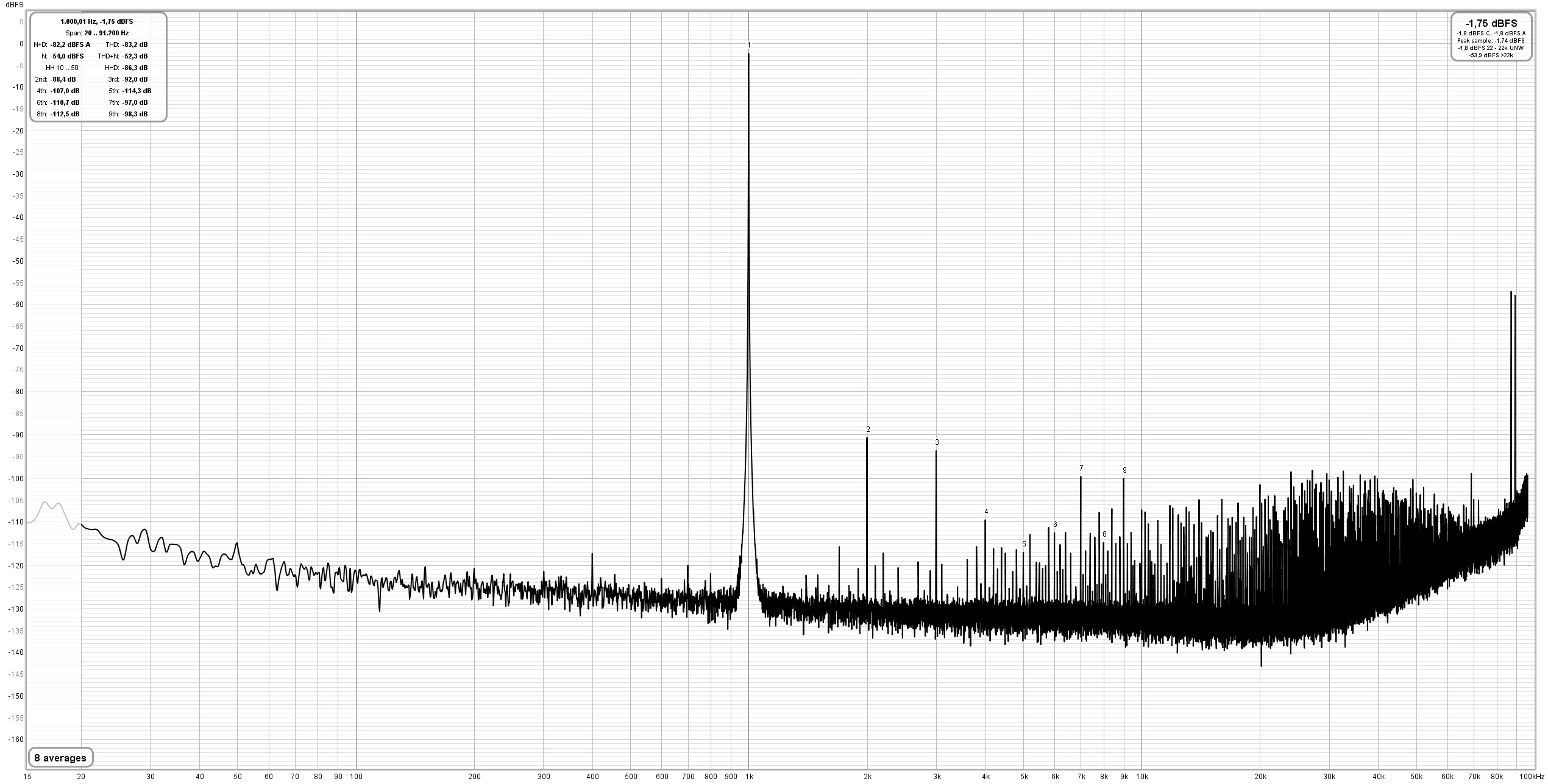Click harmonic marker '2' above the 2k peak

[x=868, y=429]
